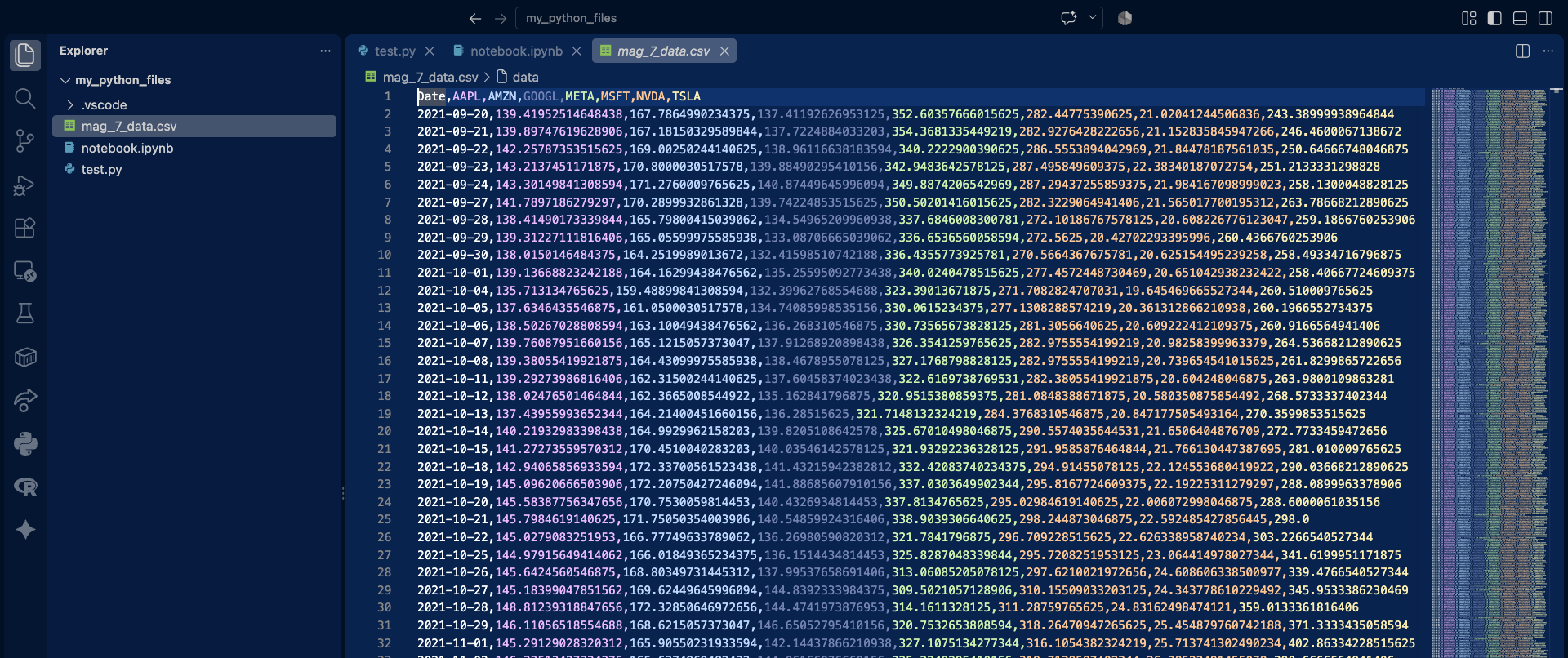Open the Testing flask view

25,313
